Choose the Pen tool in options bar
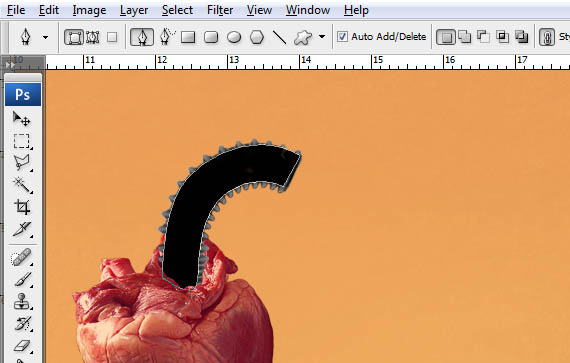The width and height of the screenshot is (570, 363). [142, 37]
